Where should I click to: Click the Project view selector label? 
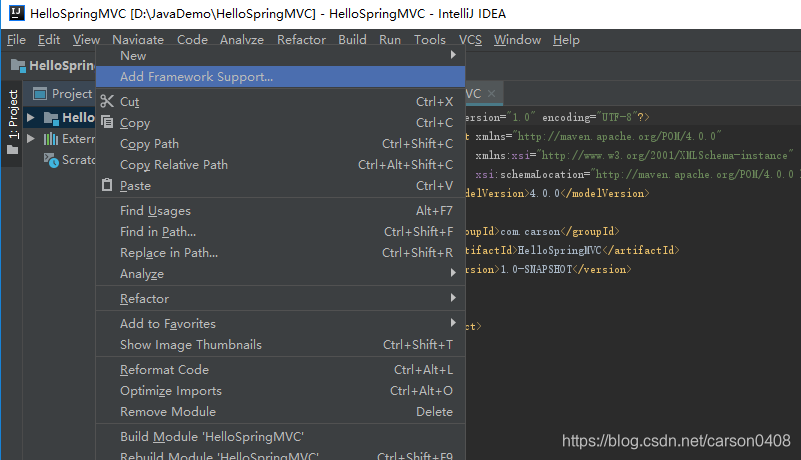pyautogui.click(x=72, y=94)
